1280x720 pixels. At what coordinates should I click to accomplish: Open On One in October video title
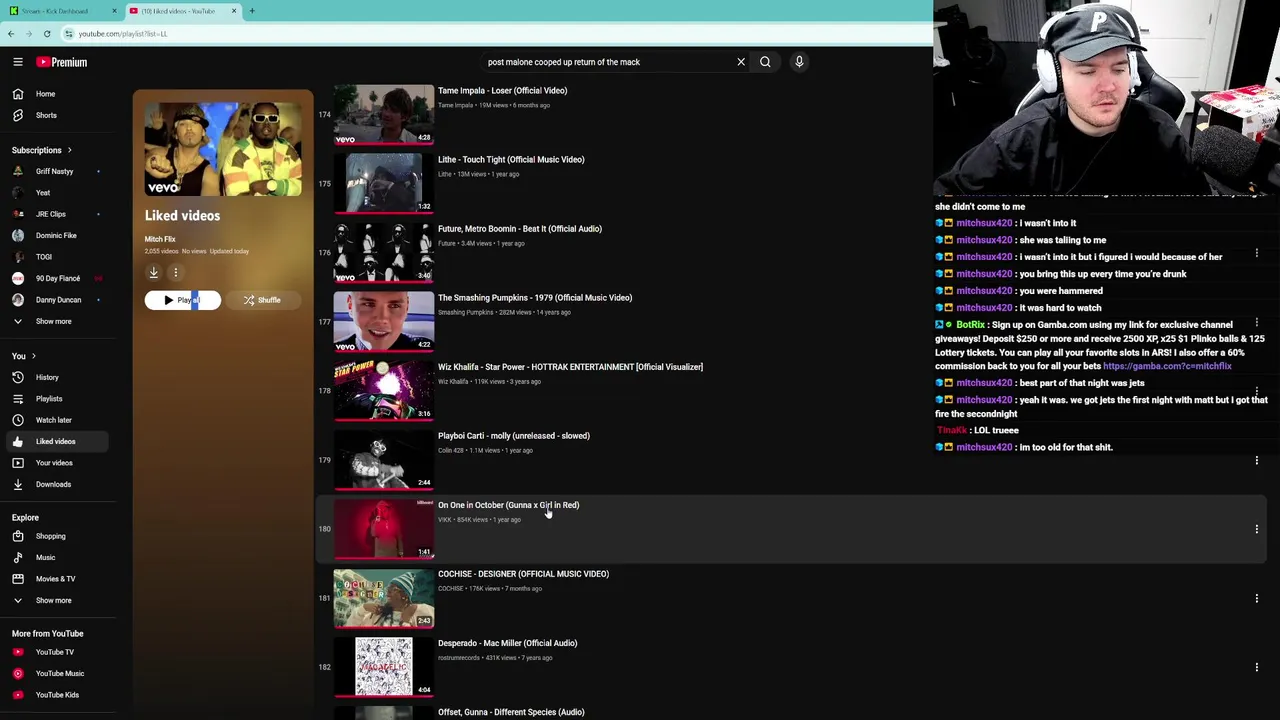[x=508, y=505]
